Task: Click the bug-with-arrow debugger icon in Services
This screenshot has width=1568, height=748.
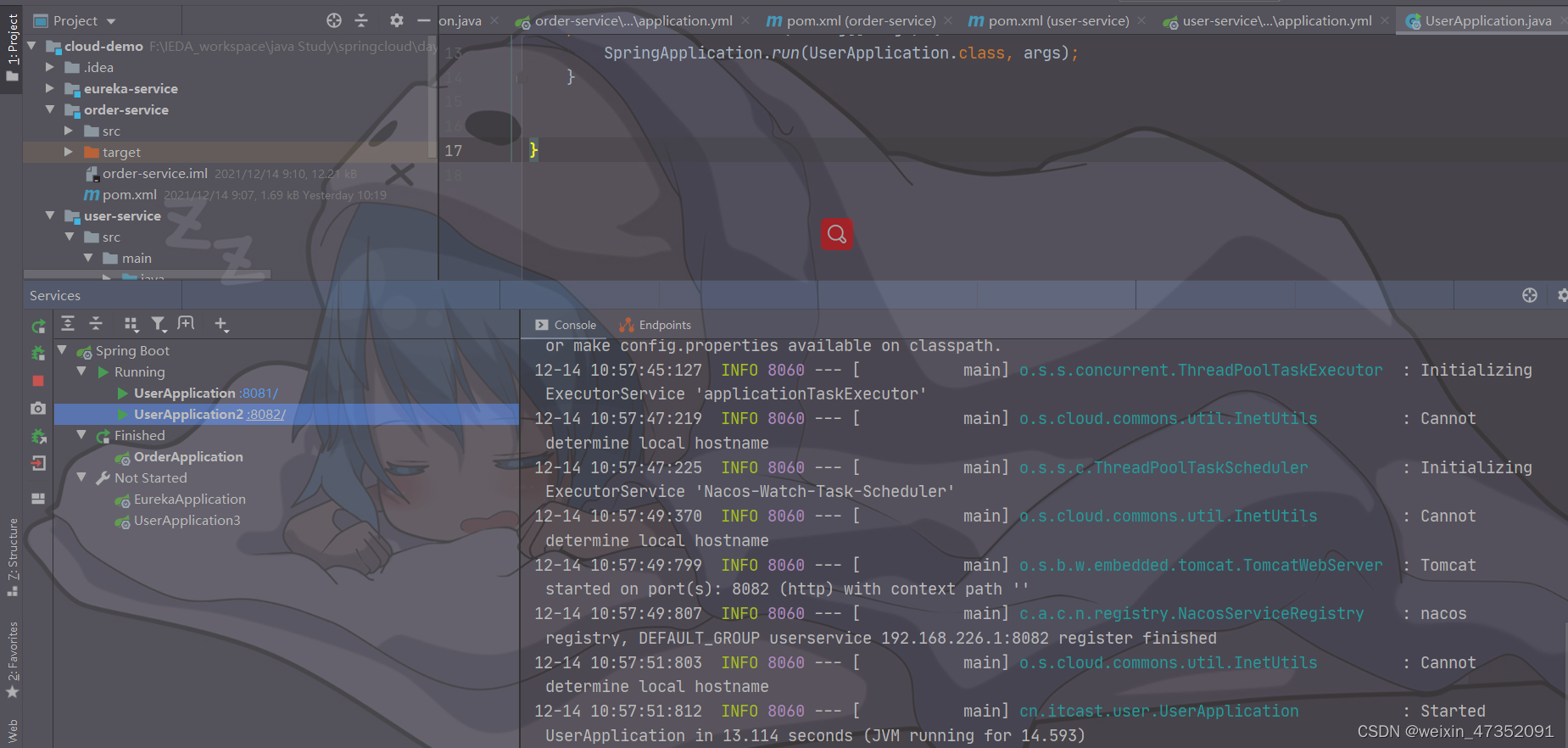Action: pos(38,436)
